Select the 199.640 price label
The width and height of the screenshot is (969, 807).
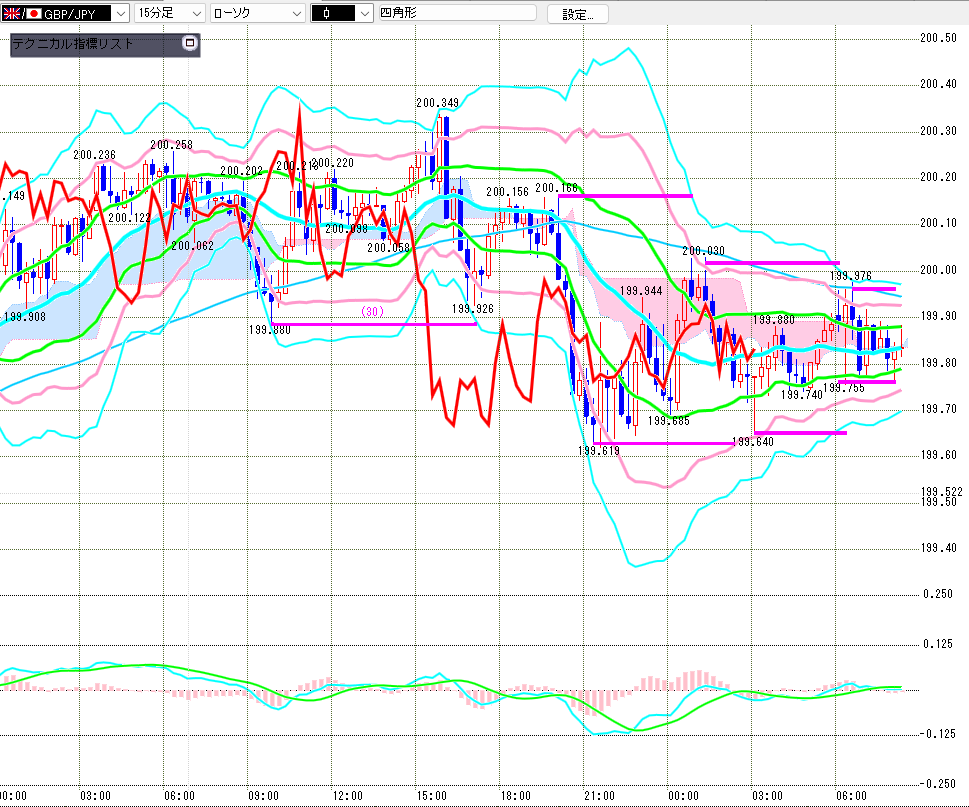(x=753, y=441)
